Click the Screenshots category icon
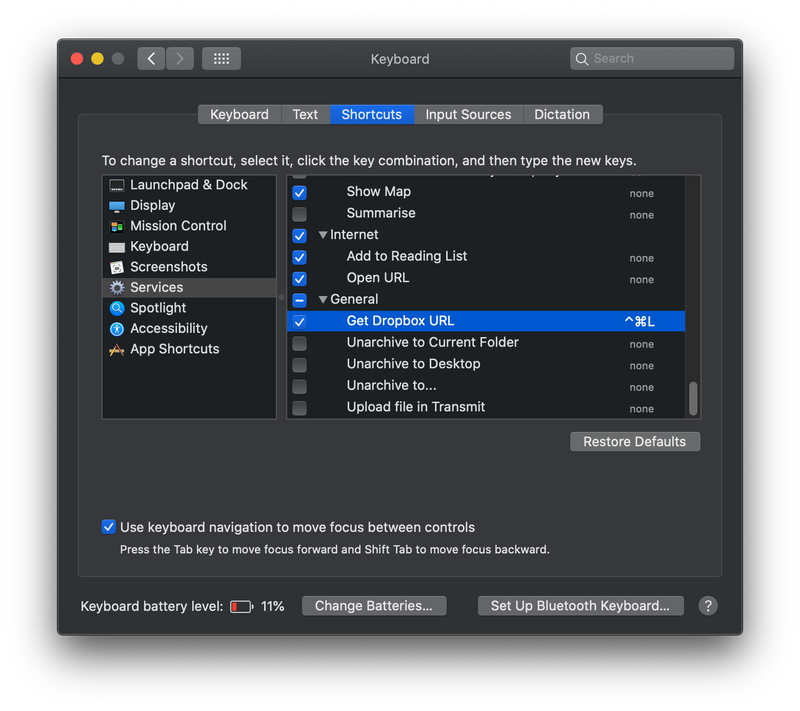 coord(117,267)
